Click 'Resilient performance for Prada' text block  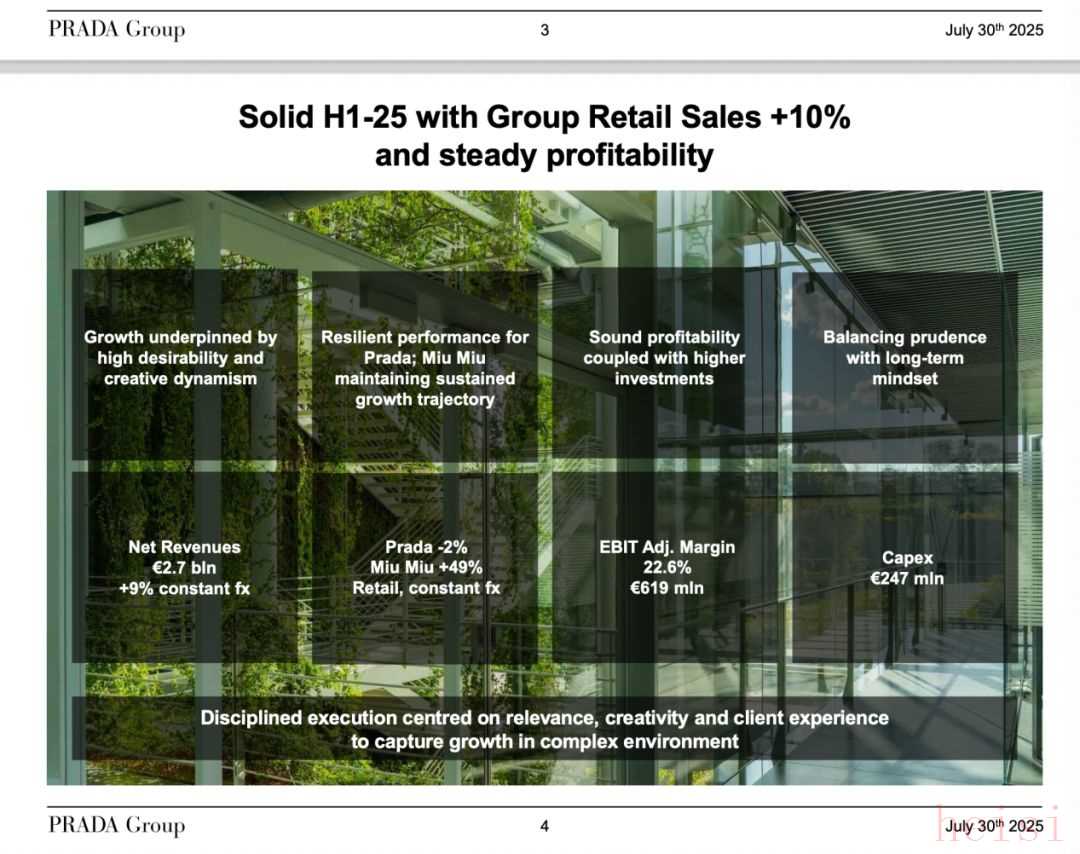tap(425, 368)
